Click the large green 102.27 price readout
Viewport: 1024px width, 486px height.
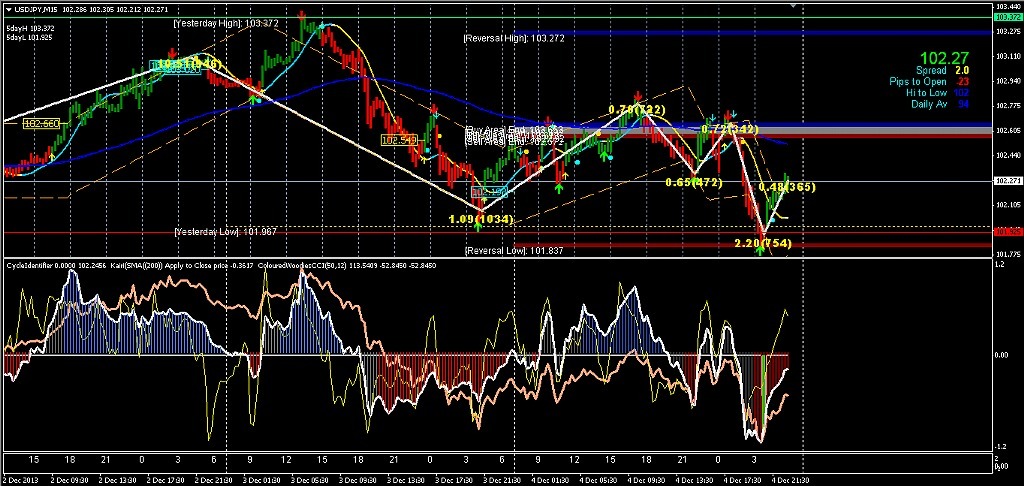point(944,58)
